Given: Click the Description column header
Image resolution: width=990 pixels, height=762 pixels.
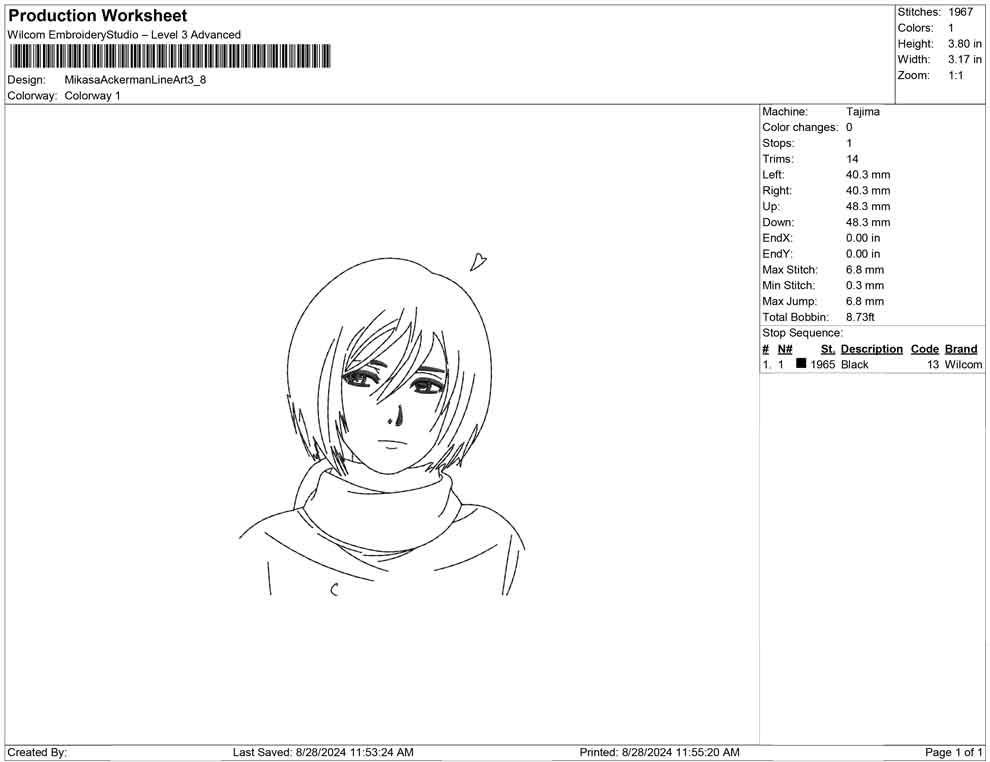Looking at the screenshot, I should pos(872,349).
